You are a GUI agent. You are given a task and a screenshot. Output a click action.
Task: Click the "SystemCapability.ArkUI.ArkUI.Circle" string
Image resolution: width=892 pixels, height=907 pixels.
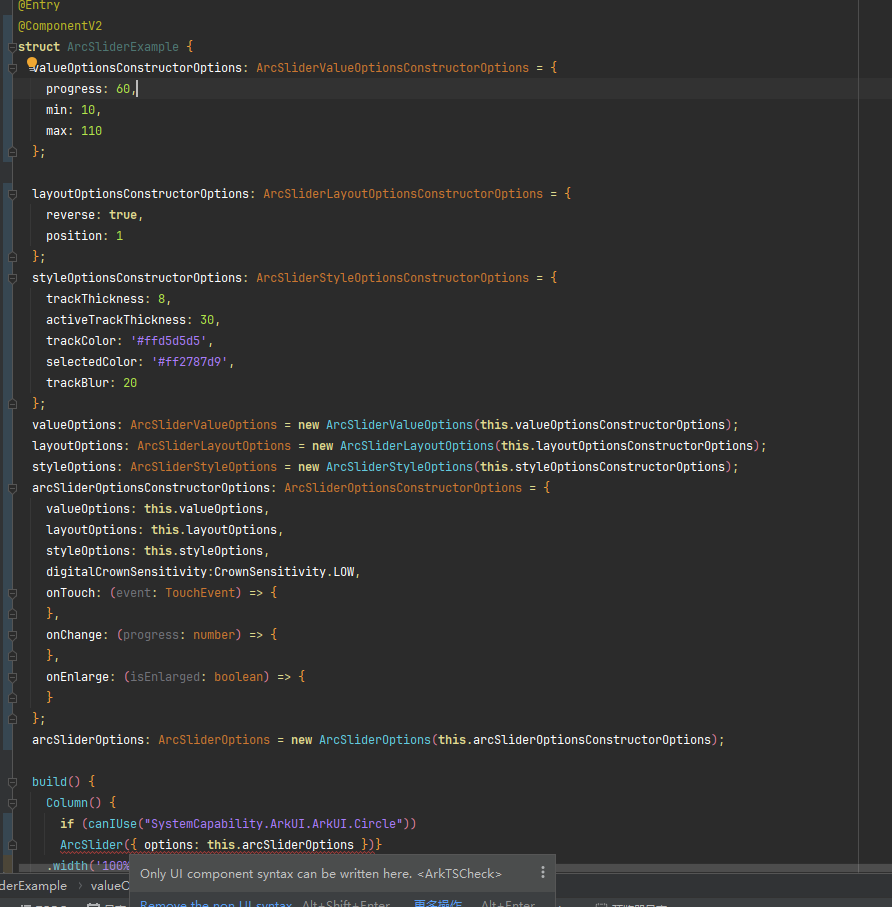point(273,824)
